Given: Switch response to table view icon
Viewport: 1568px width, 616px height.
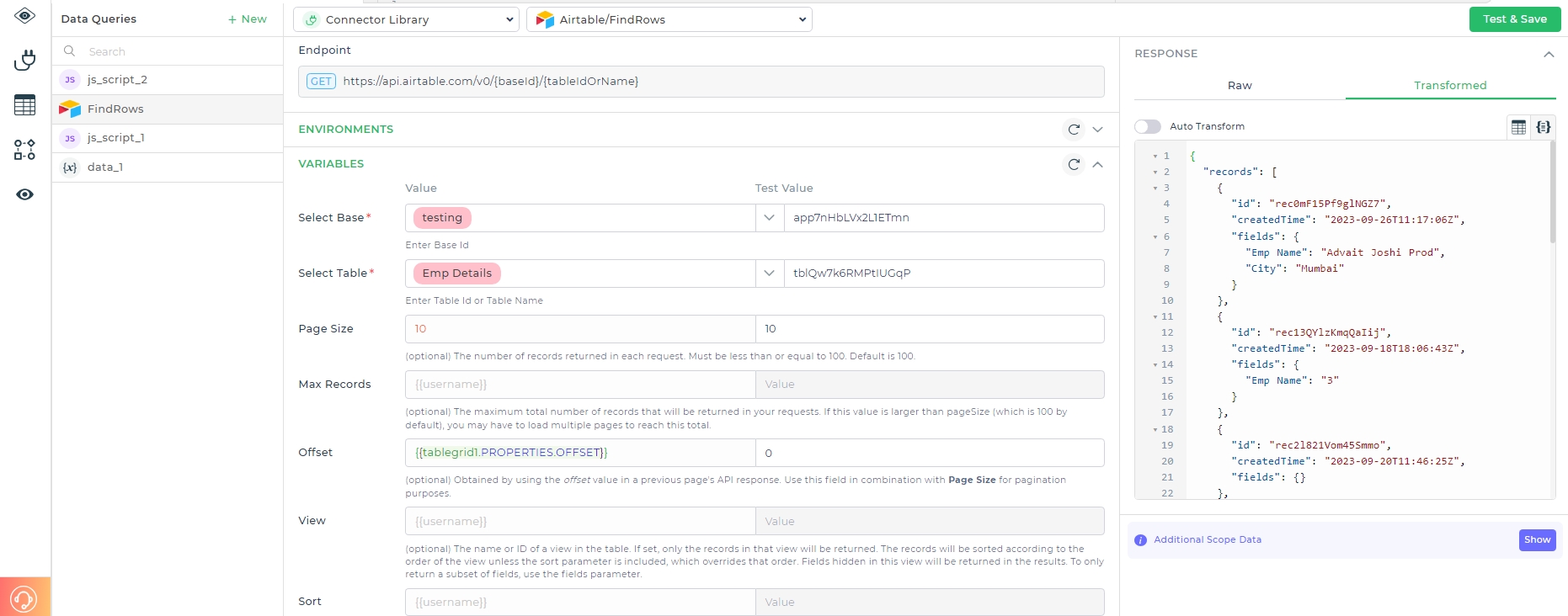Looking at the screenshot, I should (1518, 127).
